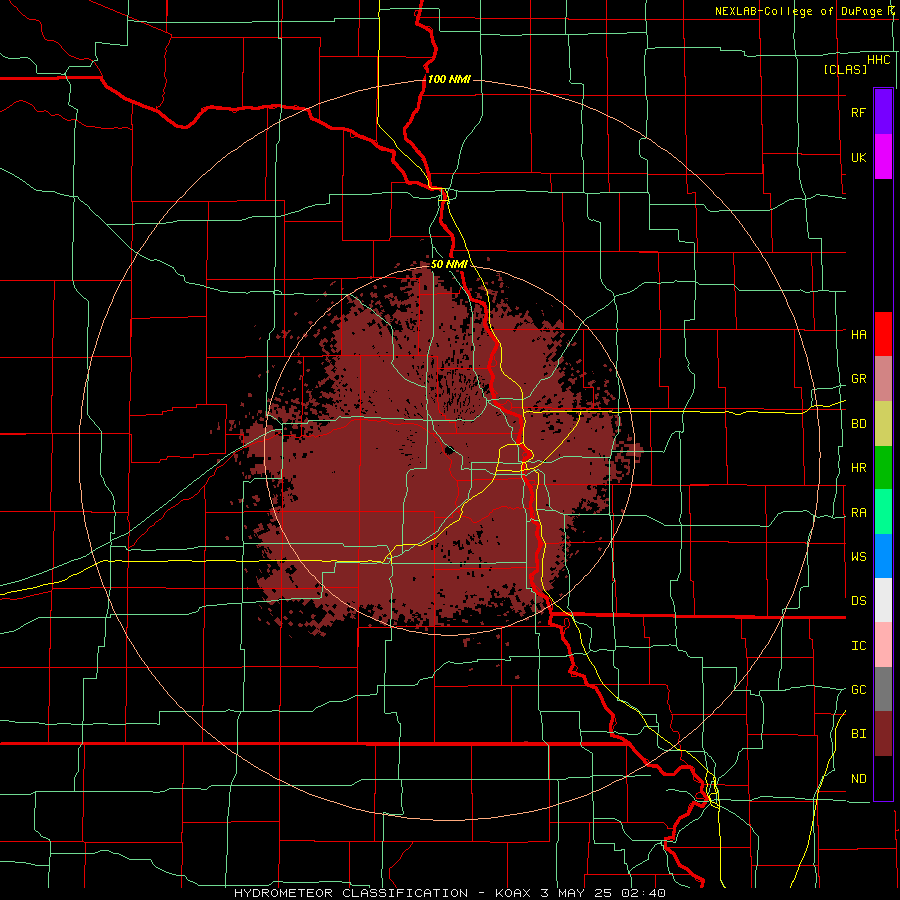Click the HA red legend color swatch
900x900 pixels.
pos(883,334)
